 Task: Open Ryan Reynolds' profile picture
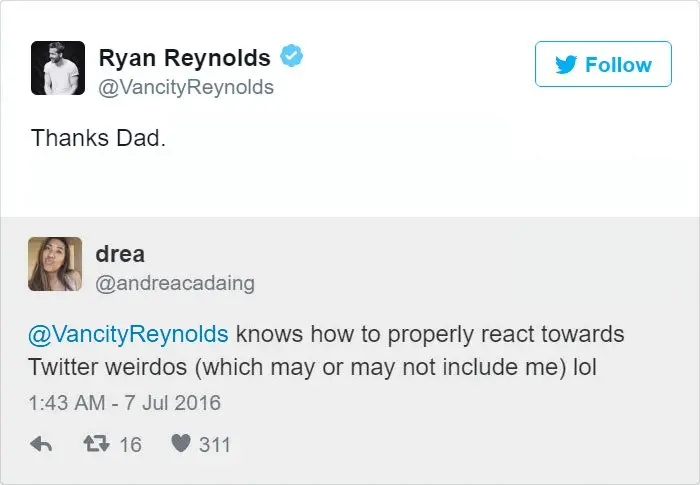[58, 68]
